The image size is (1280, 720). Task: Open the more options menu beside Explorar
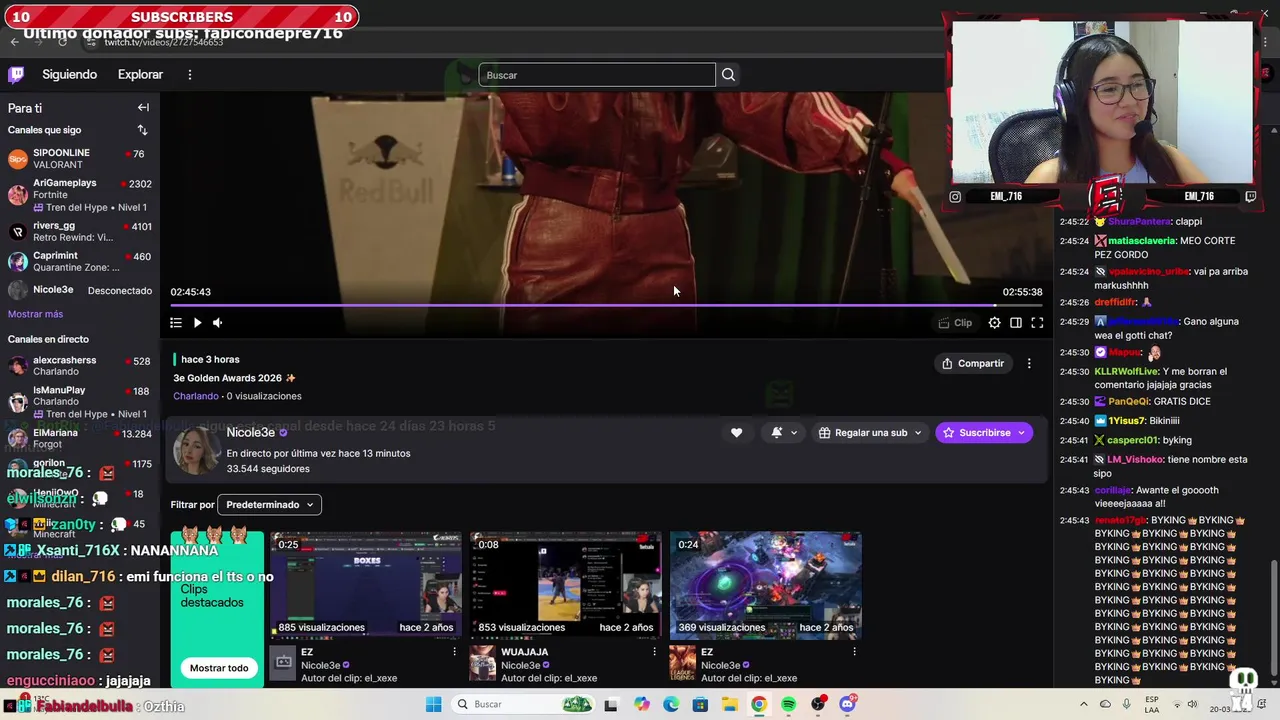click(x=189, y=74)
